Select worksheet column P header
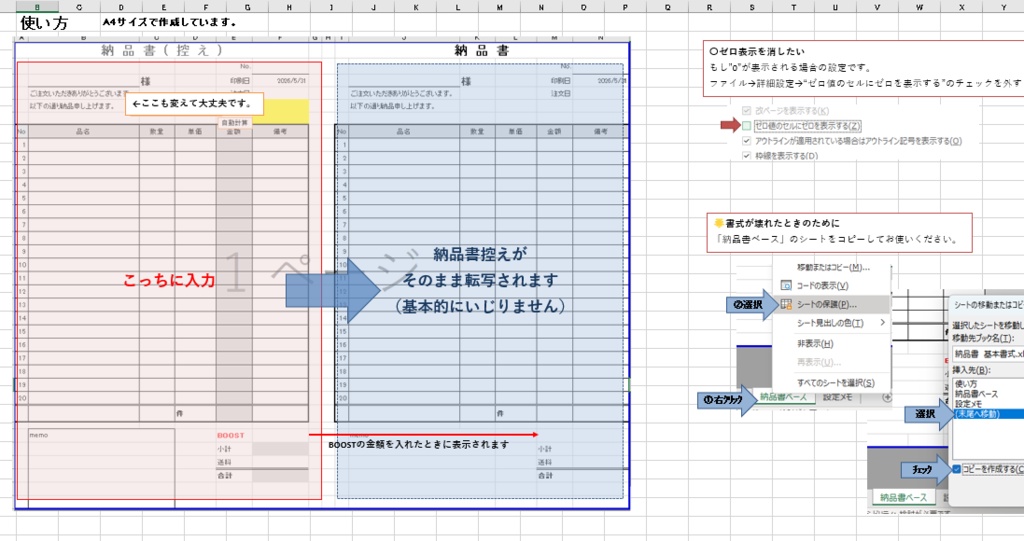Screen dimensions: 1024x541 coord(625,7)
